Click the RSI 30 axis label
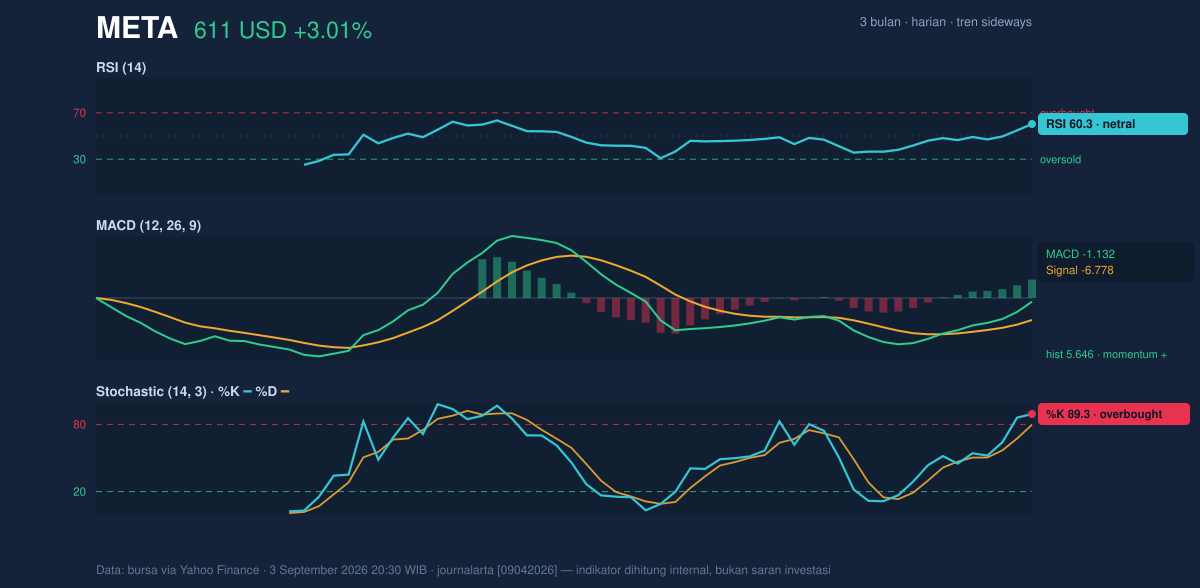Screen dimensions: 1200x588 click(x=79, y=159)
